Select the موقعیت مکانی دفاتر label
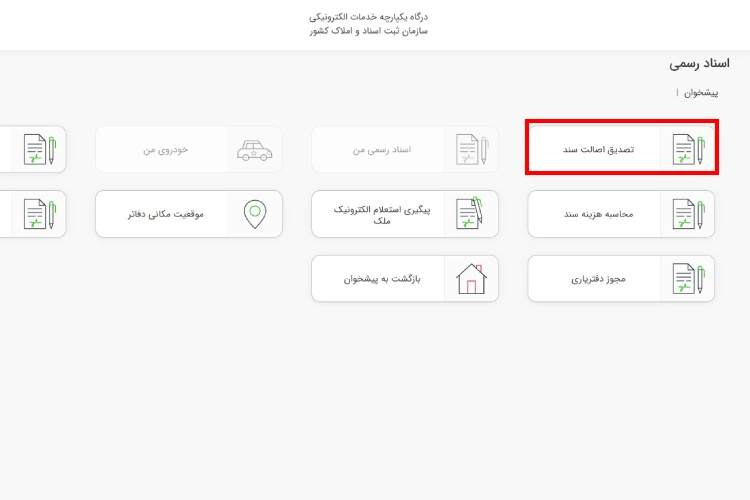The height and width of the screenshot is (500, 750). point(165,214)
